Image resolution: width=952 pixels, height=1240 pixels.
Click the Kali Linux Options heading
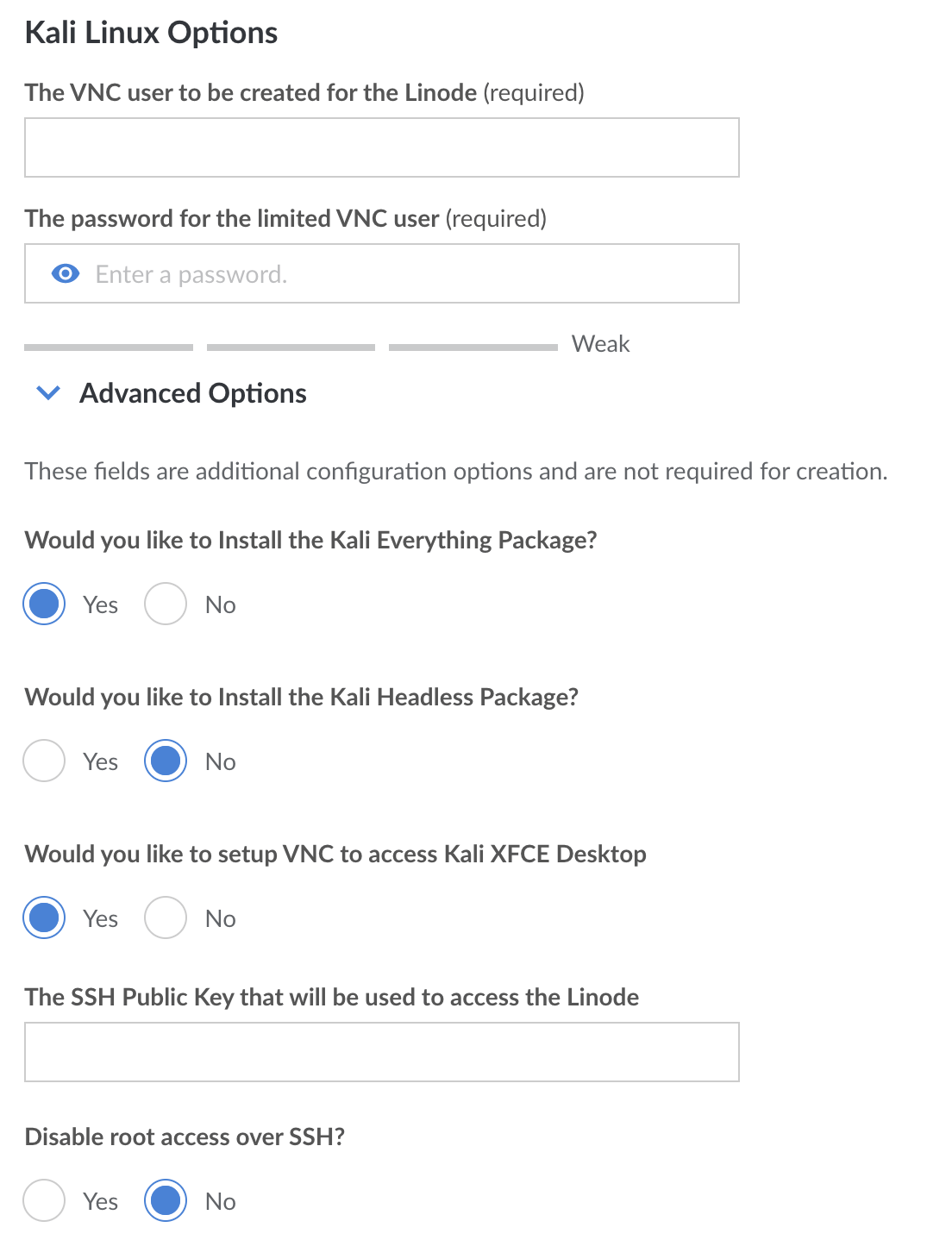(151, 33)
